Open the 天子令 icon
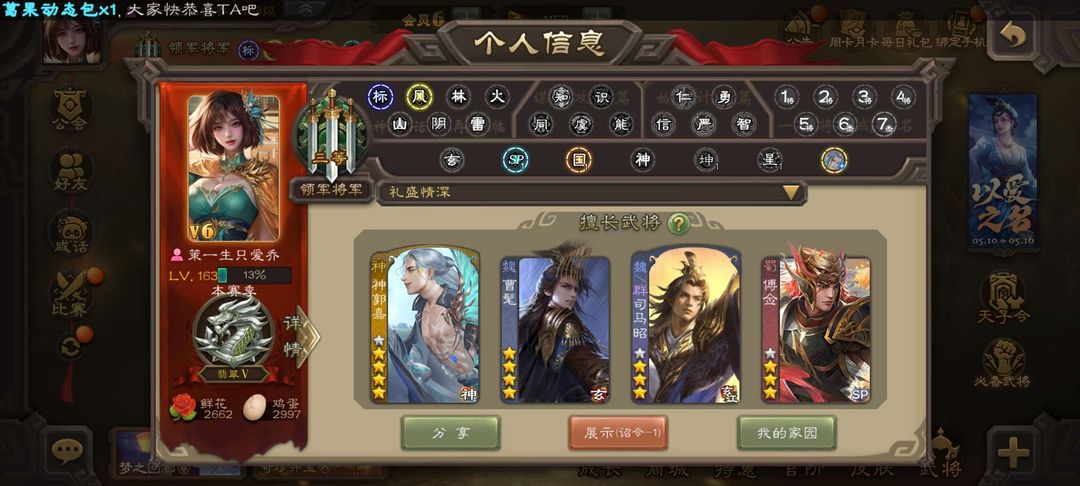The image size is (1080, 486). (x=1003, y=297)
